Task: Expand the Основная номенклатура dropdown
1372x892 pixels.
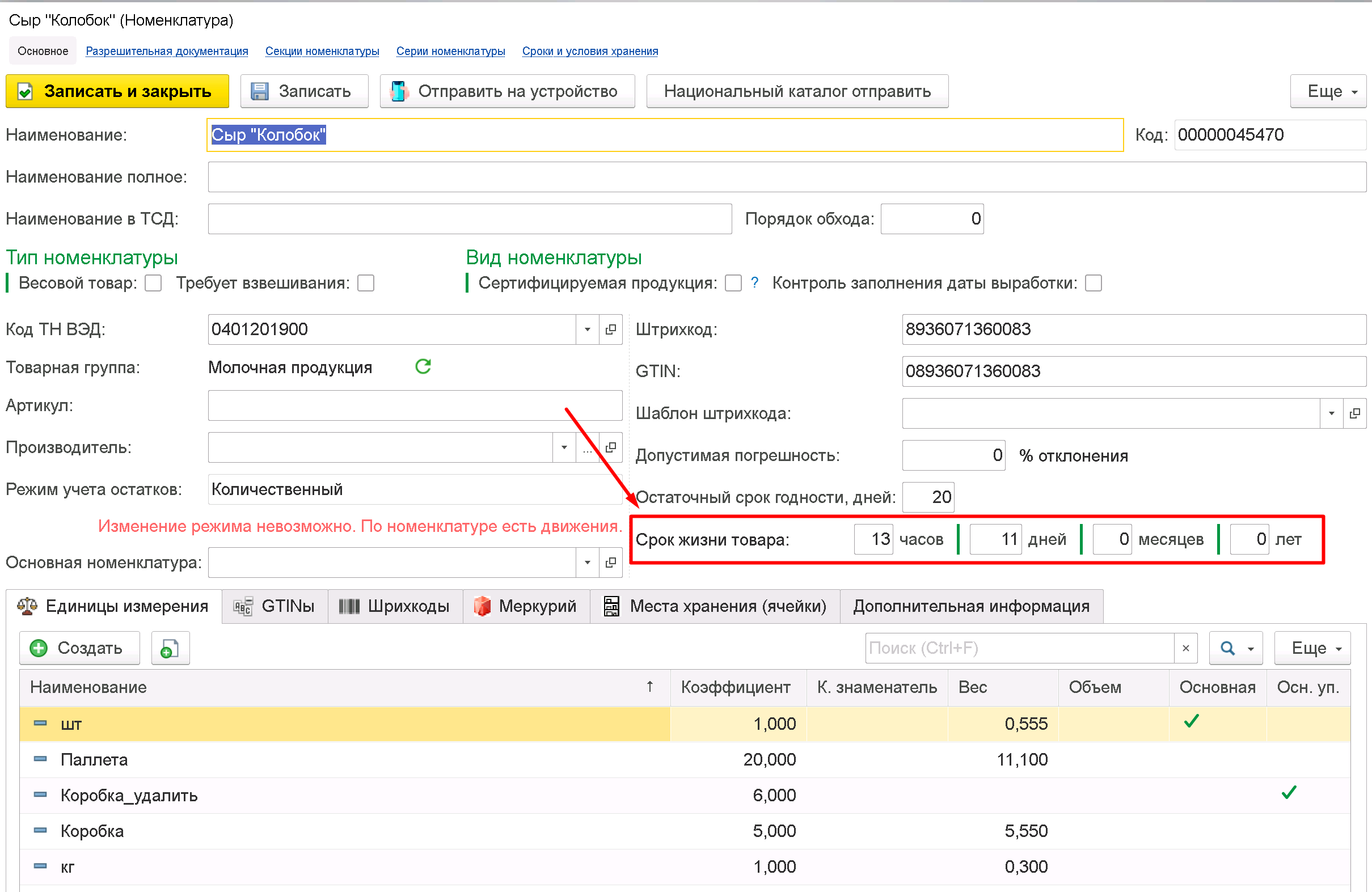Action: pos(588,563)
